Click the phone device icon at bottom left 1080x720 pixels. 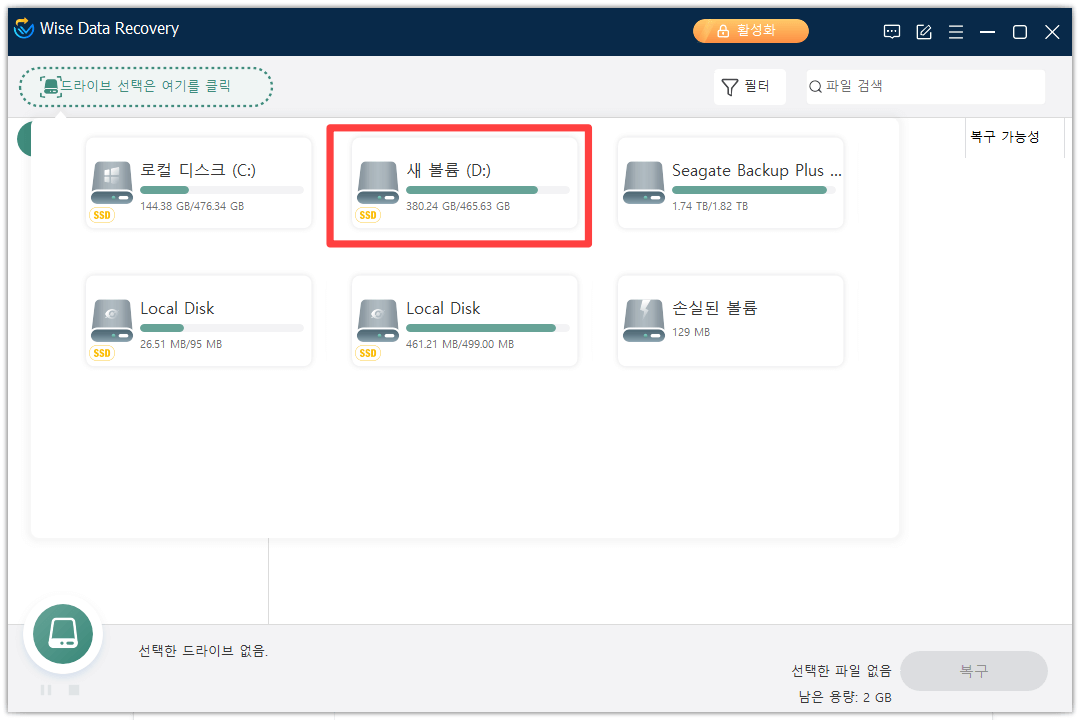(x=62, y=634)
